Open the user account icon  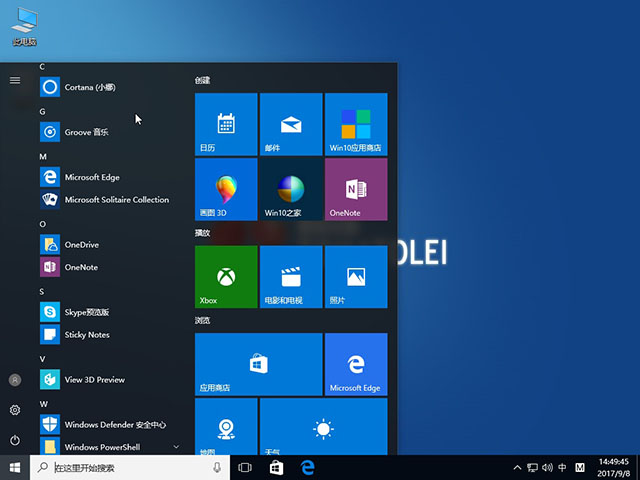click(x=15, y=380)
